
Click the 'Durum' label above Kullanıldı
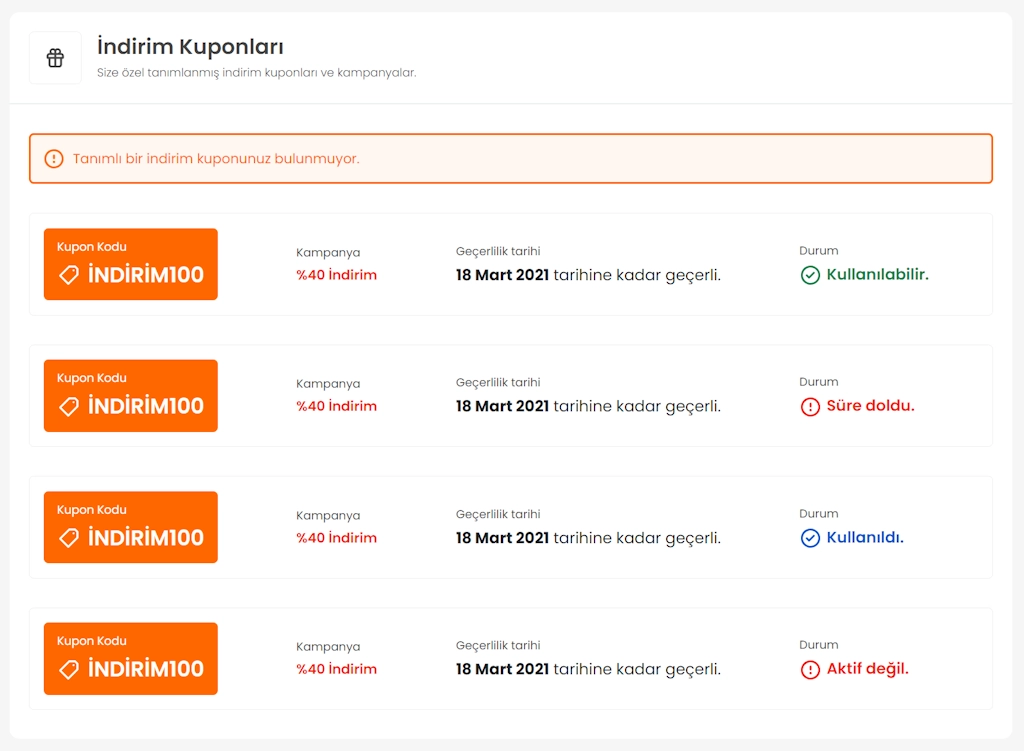point(818,513)
